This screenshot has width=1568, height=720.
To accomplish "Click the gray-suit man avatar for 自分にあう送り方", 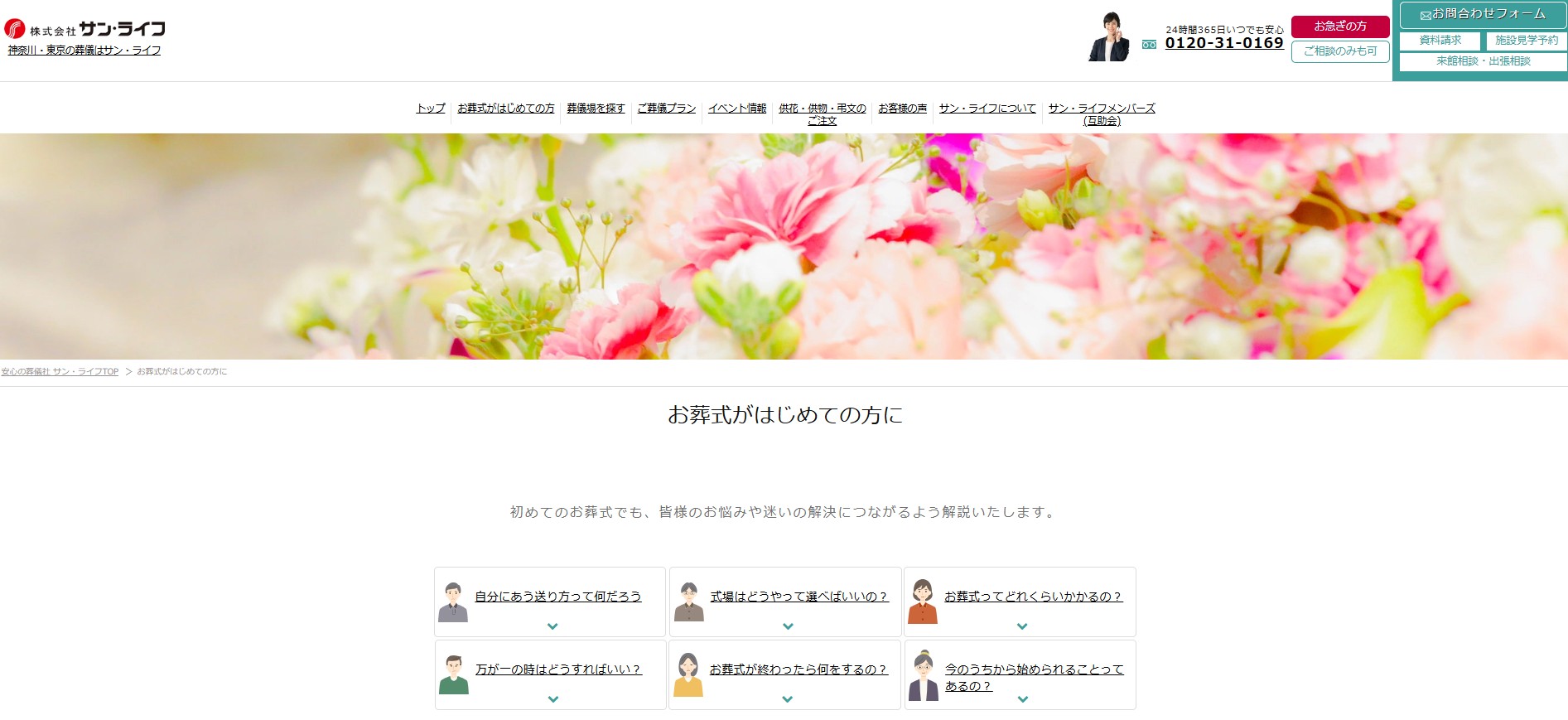I will tap(453, 602).
